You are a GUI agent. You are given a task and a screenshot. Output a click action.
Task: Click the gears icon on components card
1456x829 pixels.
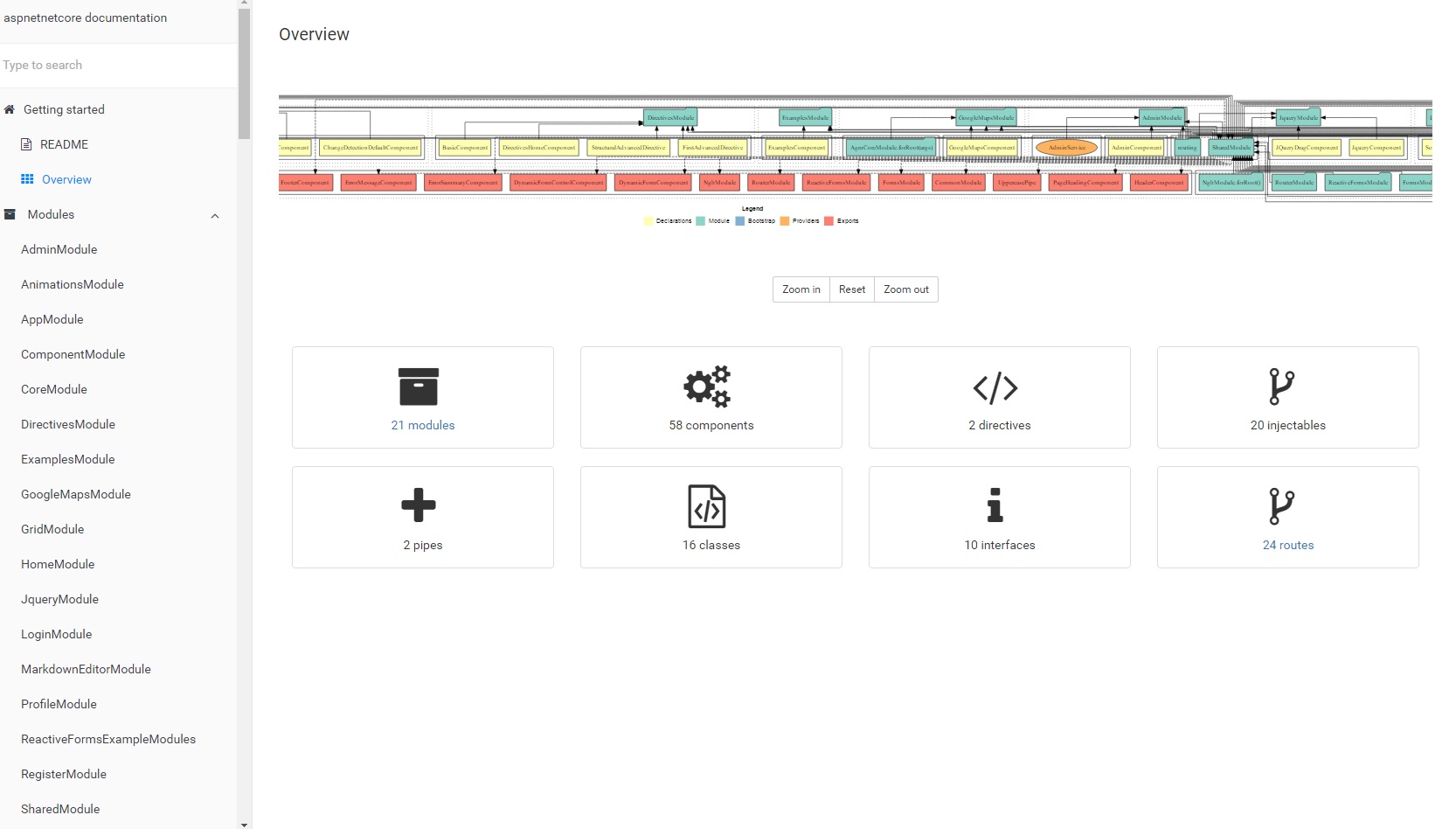coord(707,387)
